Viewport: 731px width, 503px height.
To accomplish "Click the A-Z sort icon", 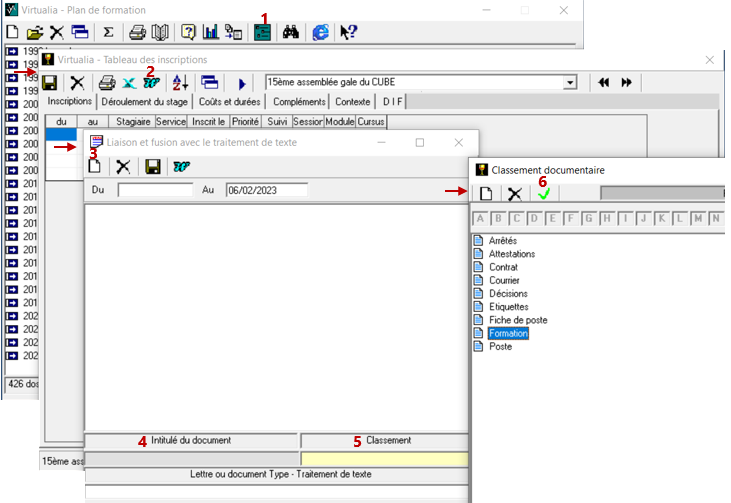I will 180,83.
